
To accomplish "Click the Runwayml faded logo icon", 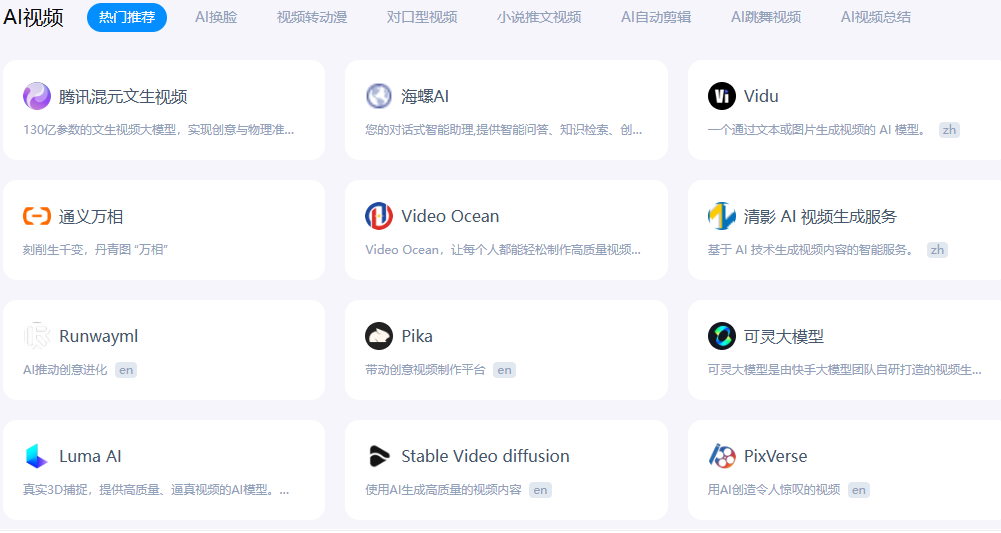I will coord(37,336).
